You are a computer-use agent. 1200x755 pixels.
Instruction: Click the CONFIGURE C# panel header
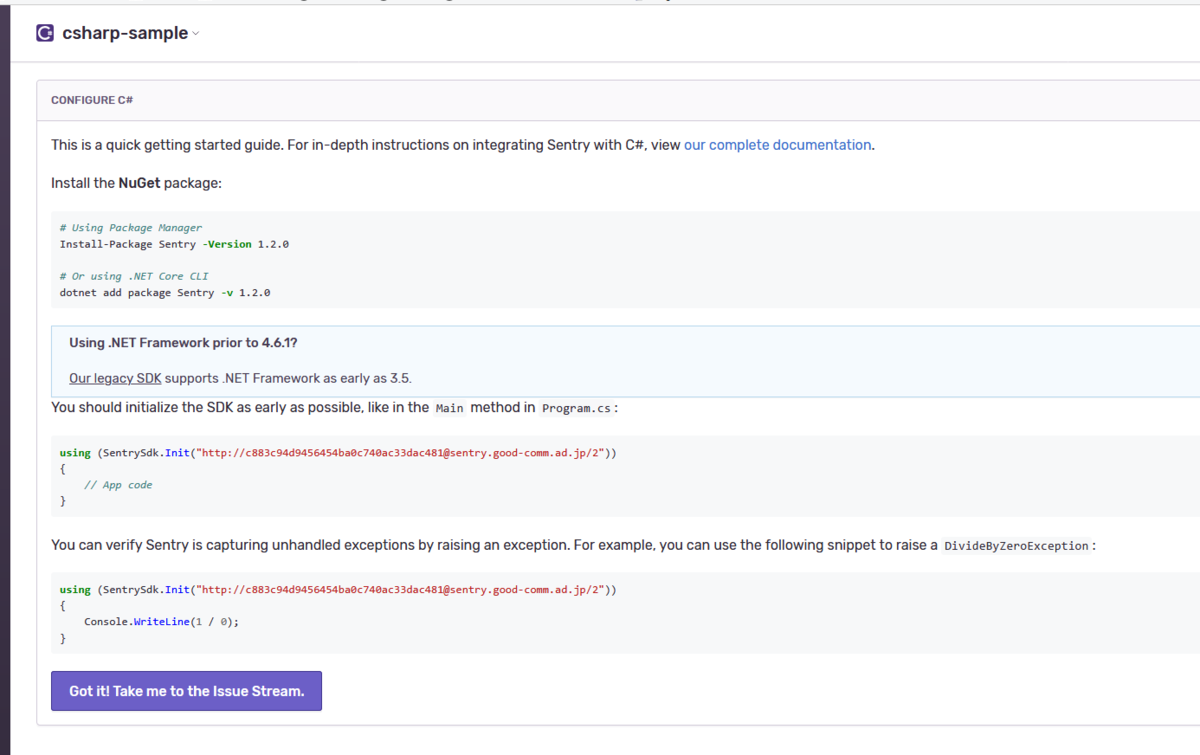tap(92, 101)
